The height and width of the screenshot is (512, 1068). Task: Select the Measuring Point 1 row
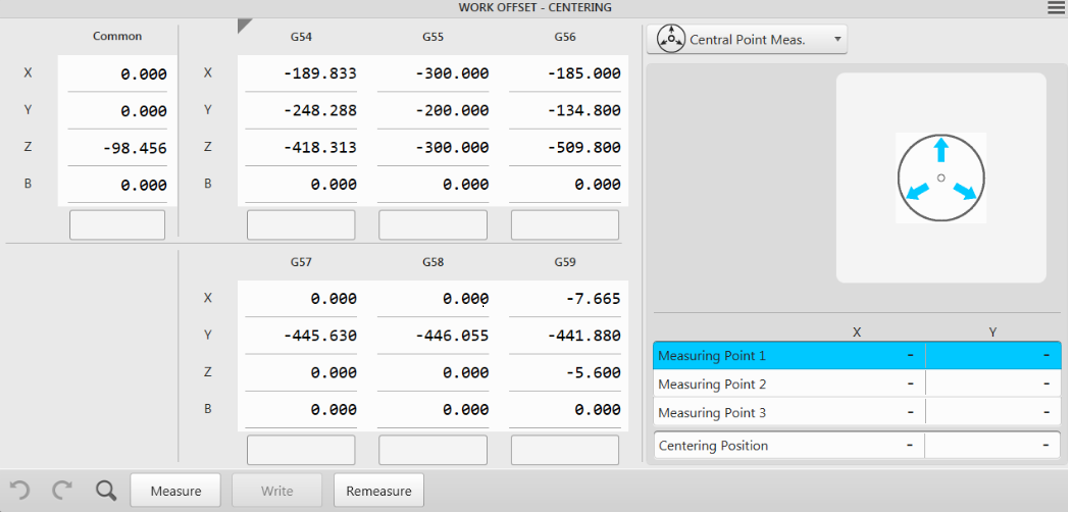click(x=857, y=355)
